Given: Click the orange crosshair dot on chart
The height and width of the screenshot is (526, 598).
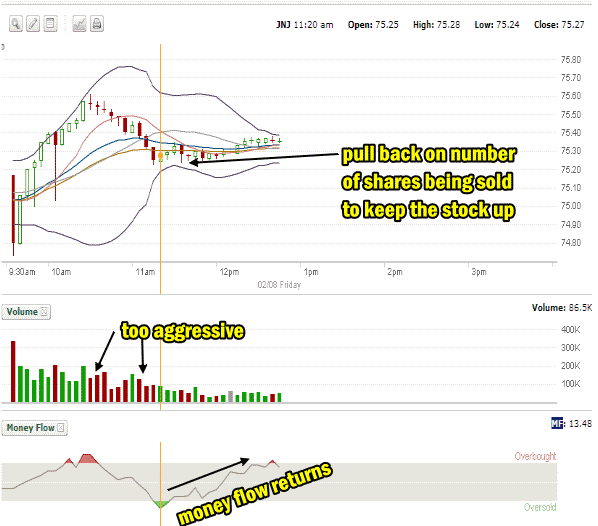Looking at the screenshot, I should pos(161,156).
